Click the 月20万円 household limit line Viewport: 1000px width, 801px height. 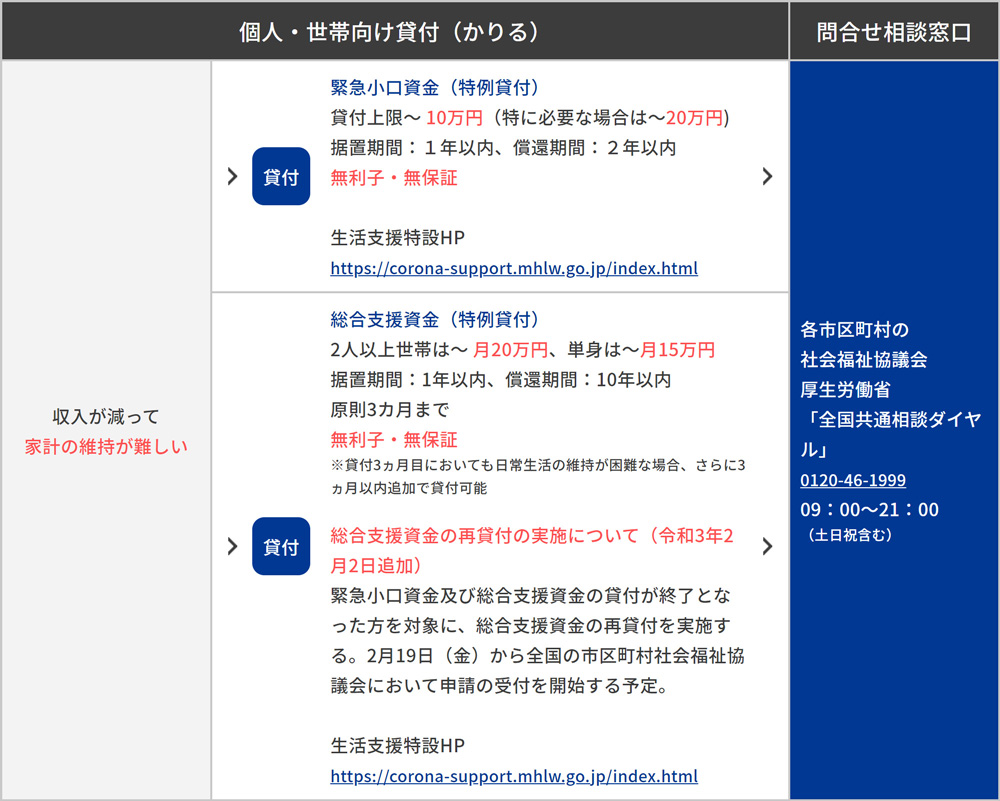click(x=522, y=349)
